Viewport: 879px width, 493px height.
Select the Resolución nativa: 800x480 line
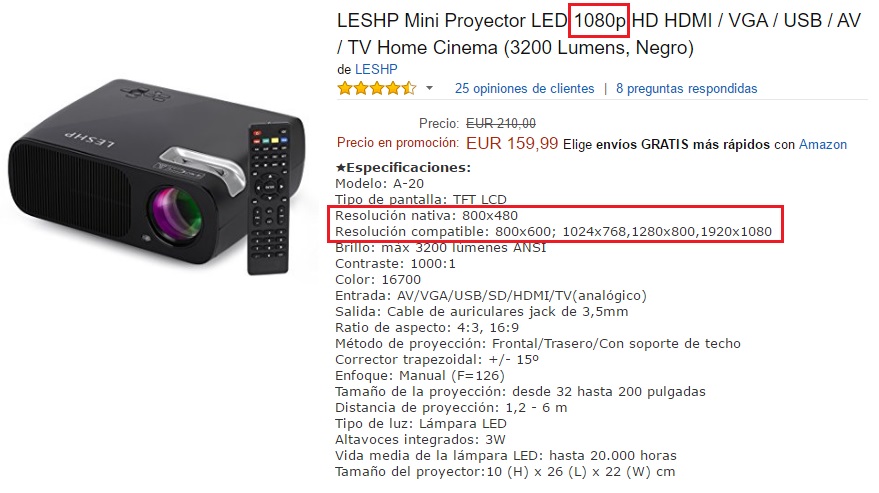click(427, 215)
